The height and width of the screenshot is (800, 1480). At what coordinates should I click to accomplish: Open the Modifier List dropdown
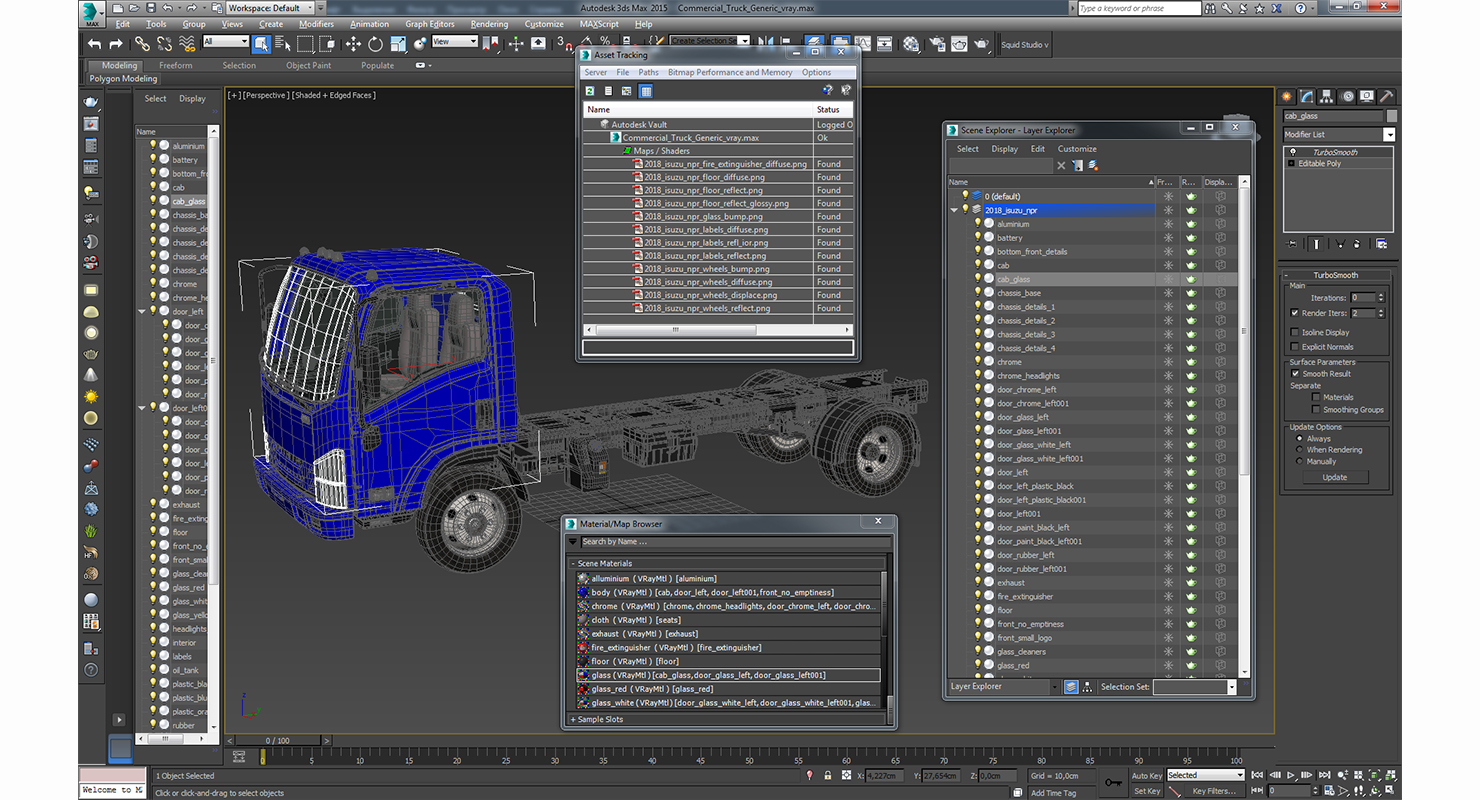click(1389, 135)
